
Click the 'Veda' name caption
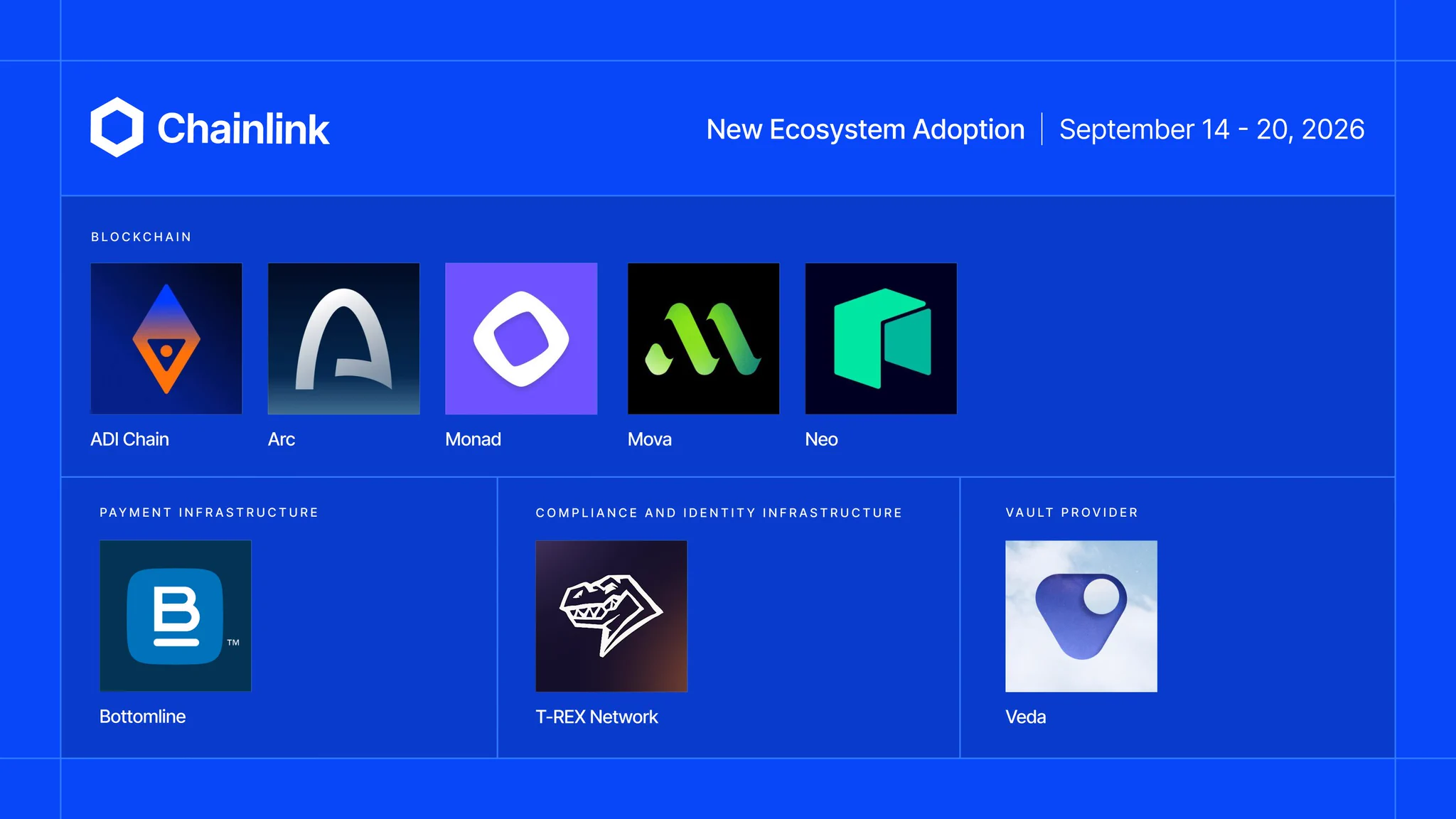1025,717
